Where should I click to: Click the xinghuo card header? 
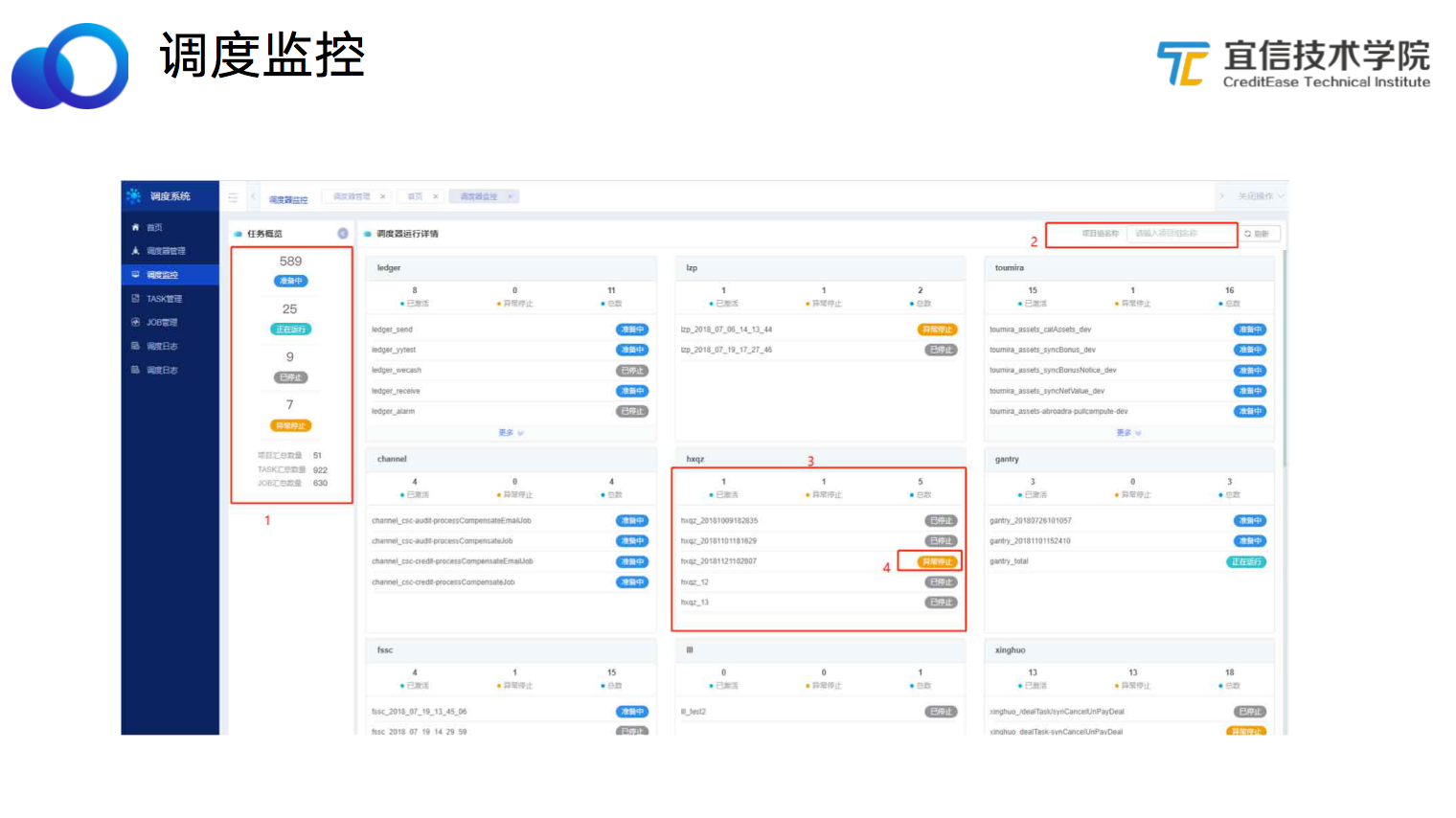1129,650
